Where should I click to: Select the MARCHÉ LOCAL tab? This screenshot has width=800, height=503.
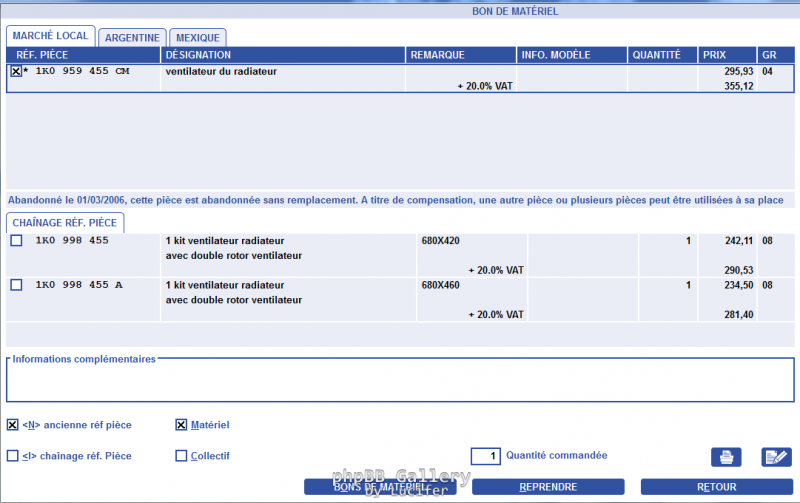coord(51,36)
